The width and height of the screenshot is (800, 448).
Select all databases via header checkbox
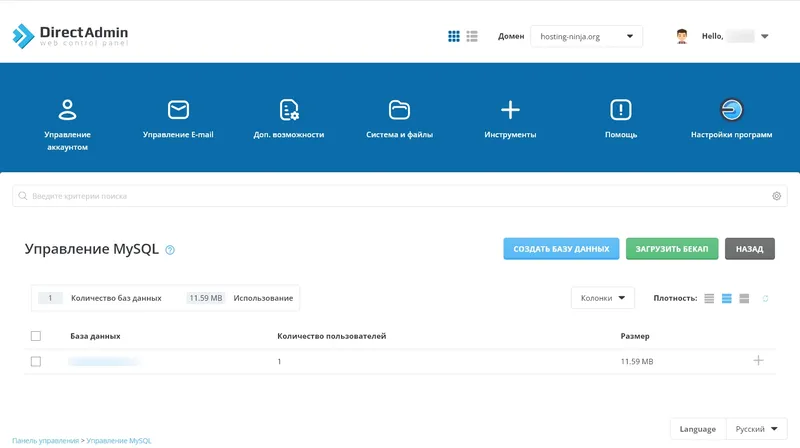pos(36,336)
